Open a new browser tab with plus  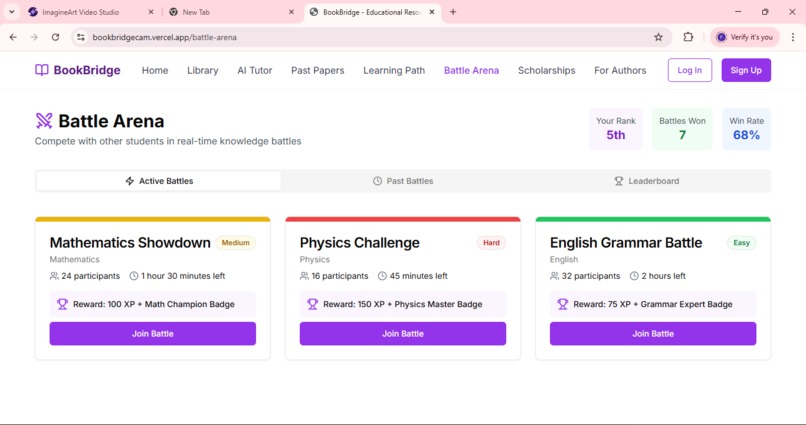tap(453, 12)
